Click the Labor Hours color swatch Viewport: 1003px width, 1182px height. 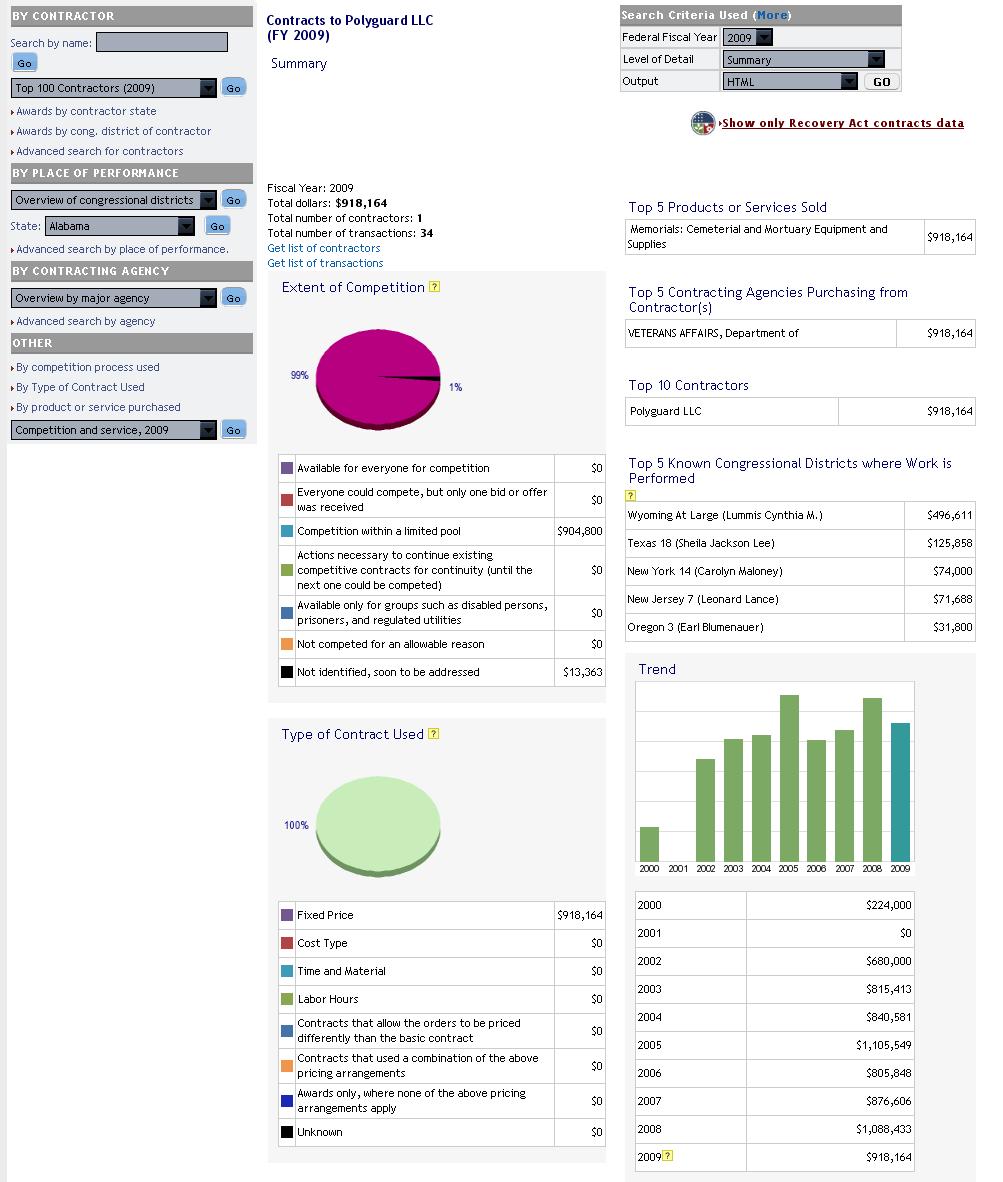click(287, 999)
